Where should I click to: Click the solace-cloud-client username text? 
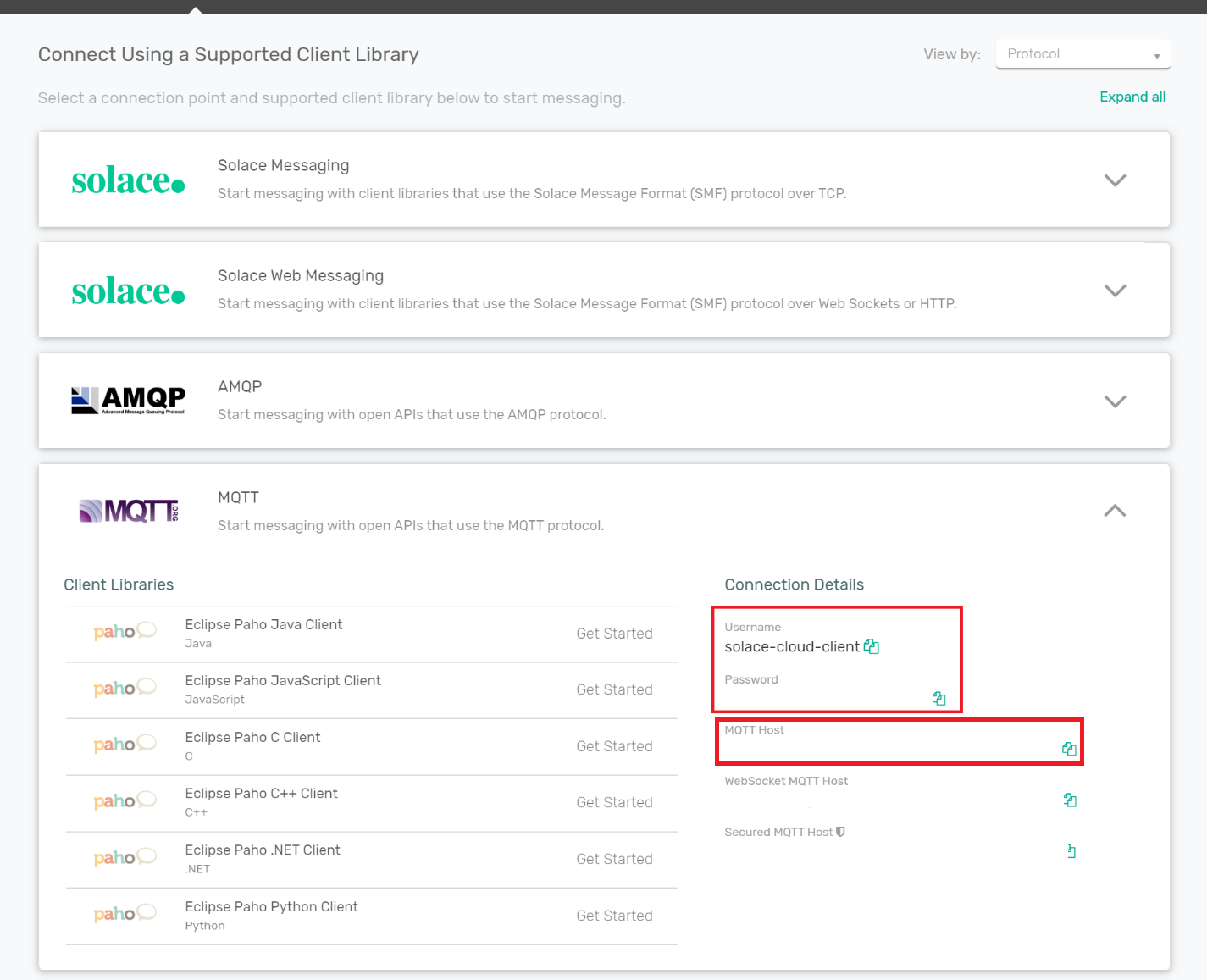[792, 646]
